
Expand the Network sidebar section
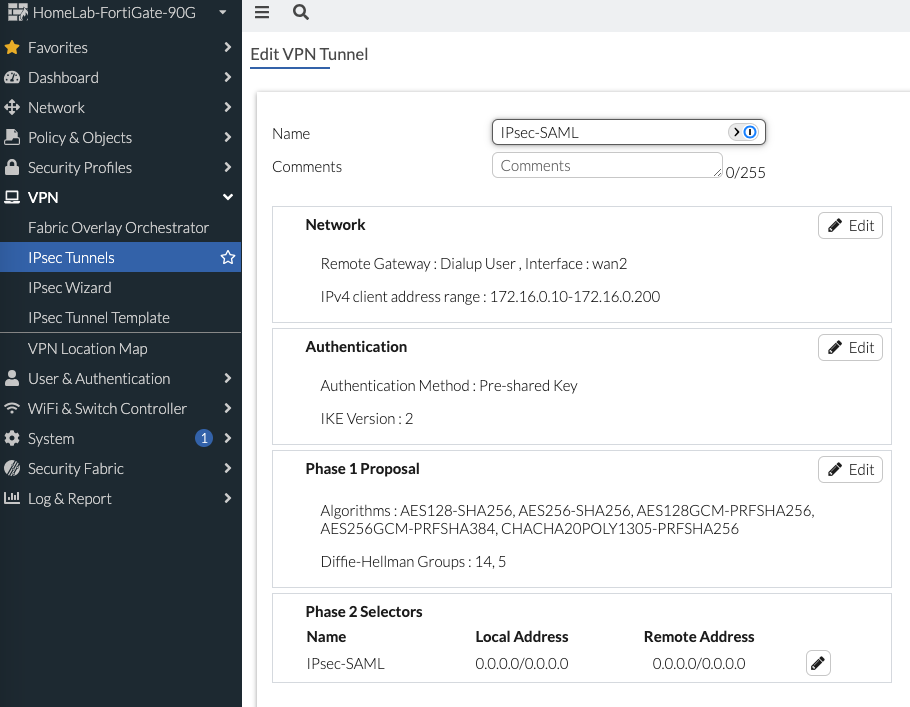(x=55, y=107)
